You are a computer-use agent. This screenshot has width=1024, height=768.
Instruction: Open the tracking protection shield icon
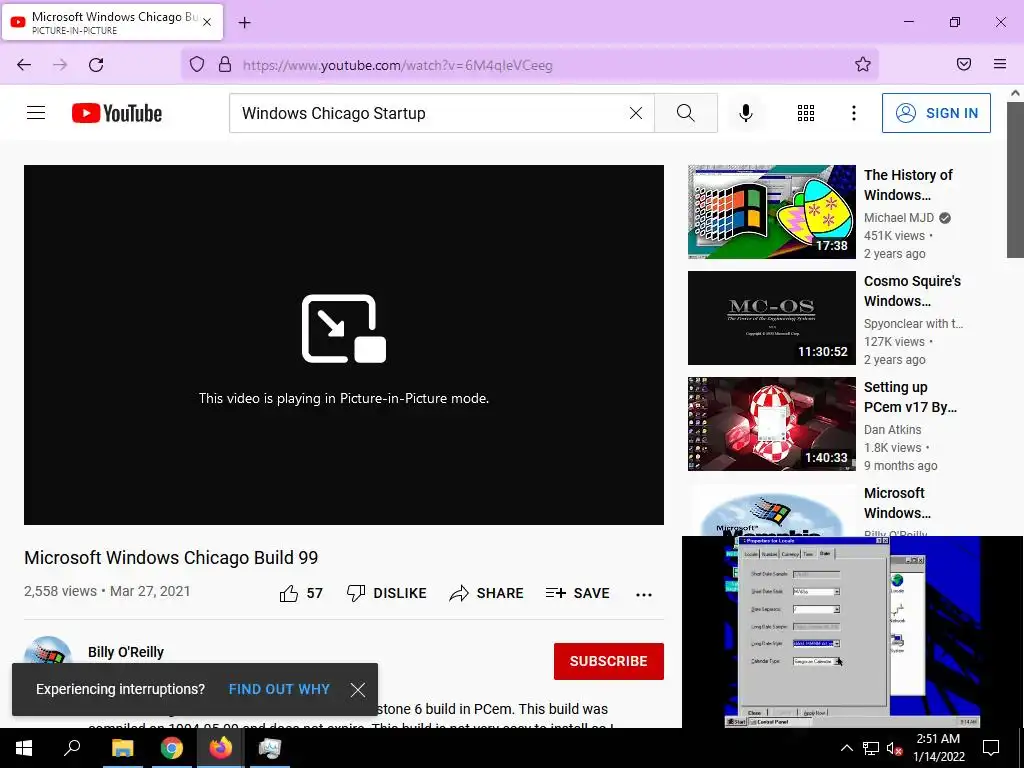tap(197, 65)
